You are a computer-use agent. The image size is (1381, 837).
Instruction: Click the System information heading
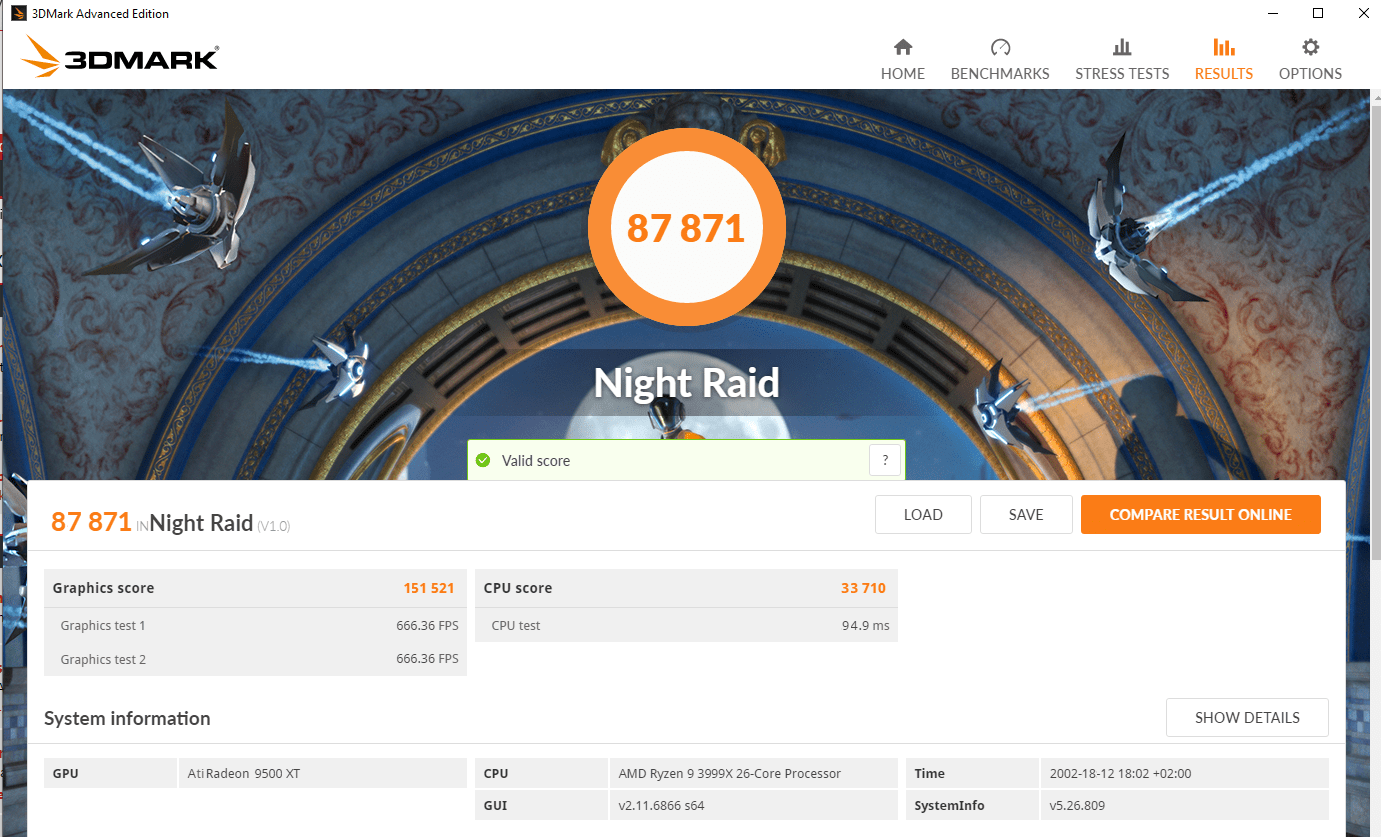click(x=127, y=718)
